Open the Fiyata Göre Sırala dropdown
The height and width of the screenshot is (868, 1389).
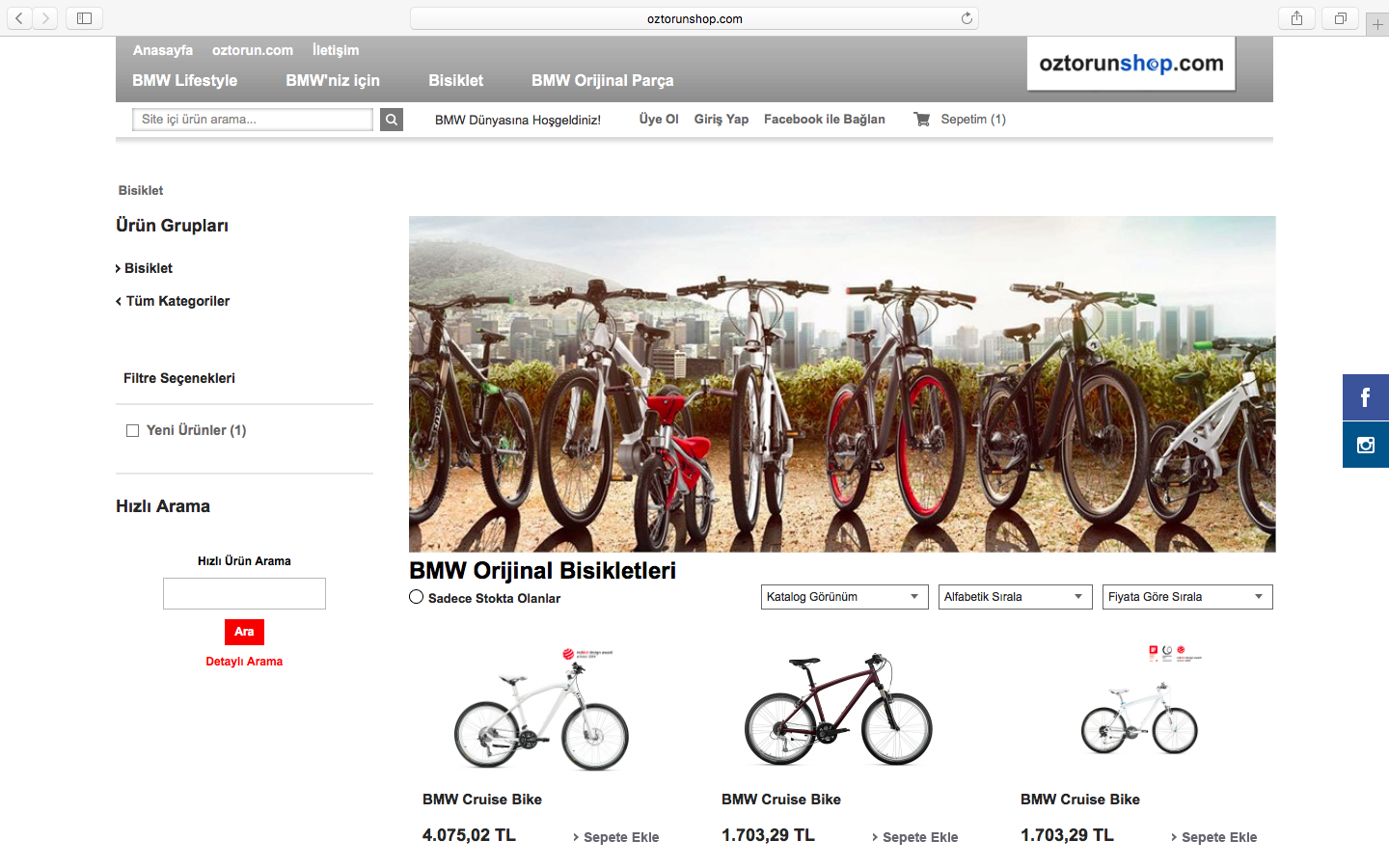pyautogui.click(x=1187, y=597)
